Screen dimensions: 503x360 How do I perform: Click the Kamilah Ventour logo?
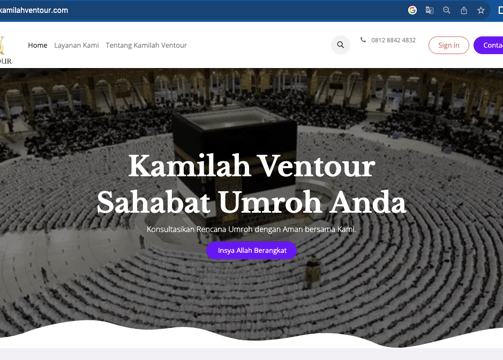[5, 50]
